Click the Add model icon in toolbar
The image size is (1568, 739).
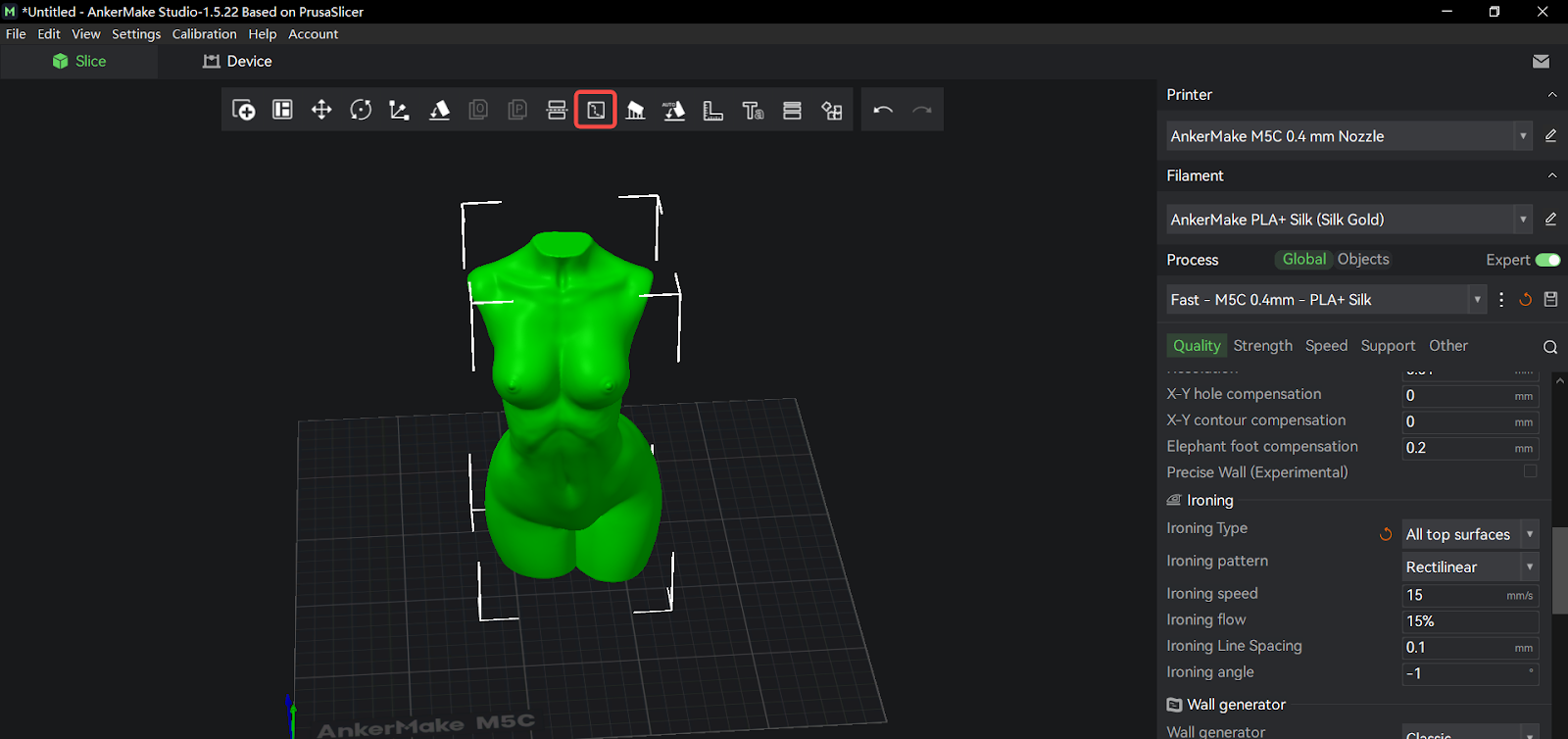pos(243,110)
